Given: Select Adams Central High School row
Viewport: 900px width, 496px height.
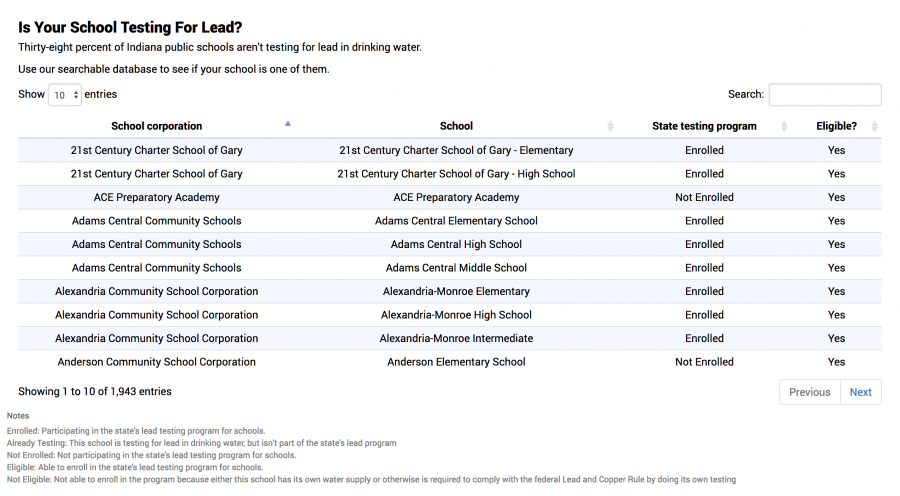Looking at the screenshot, I should (456, 244).
